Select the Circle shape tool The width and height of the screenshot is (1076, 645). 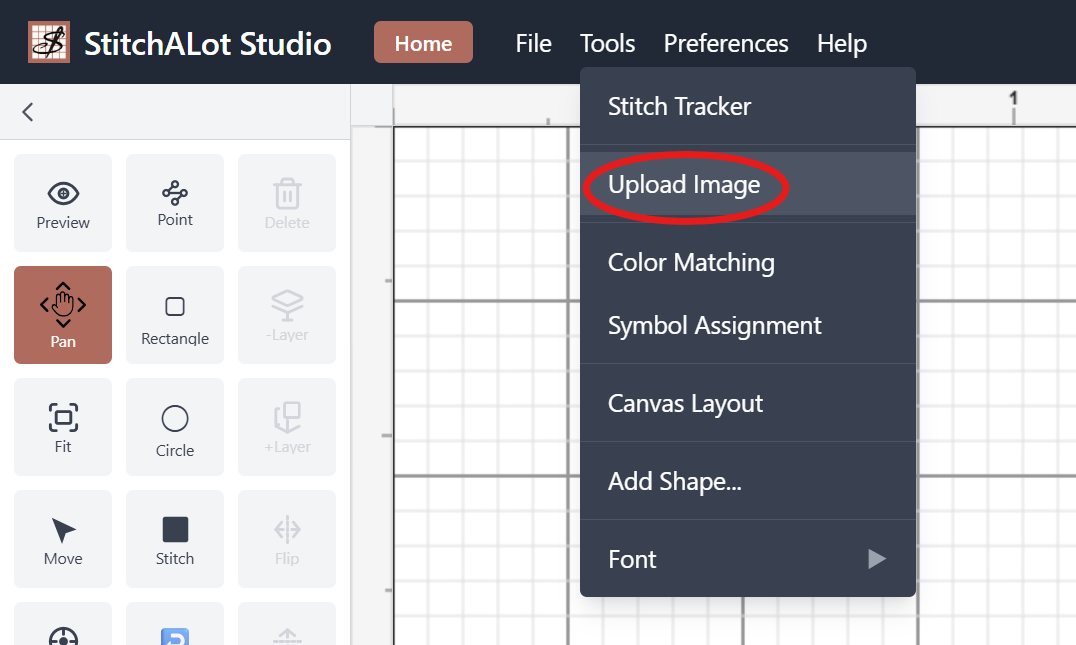pos(175,427)
